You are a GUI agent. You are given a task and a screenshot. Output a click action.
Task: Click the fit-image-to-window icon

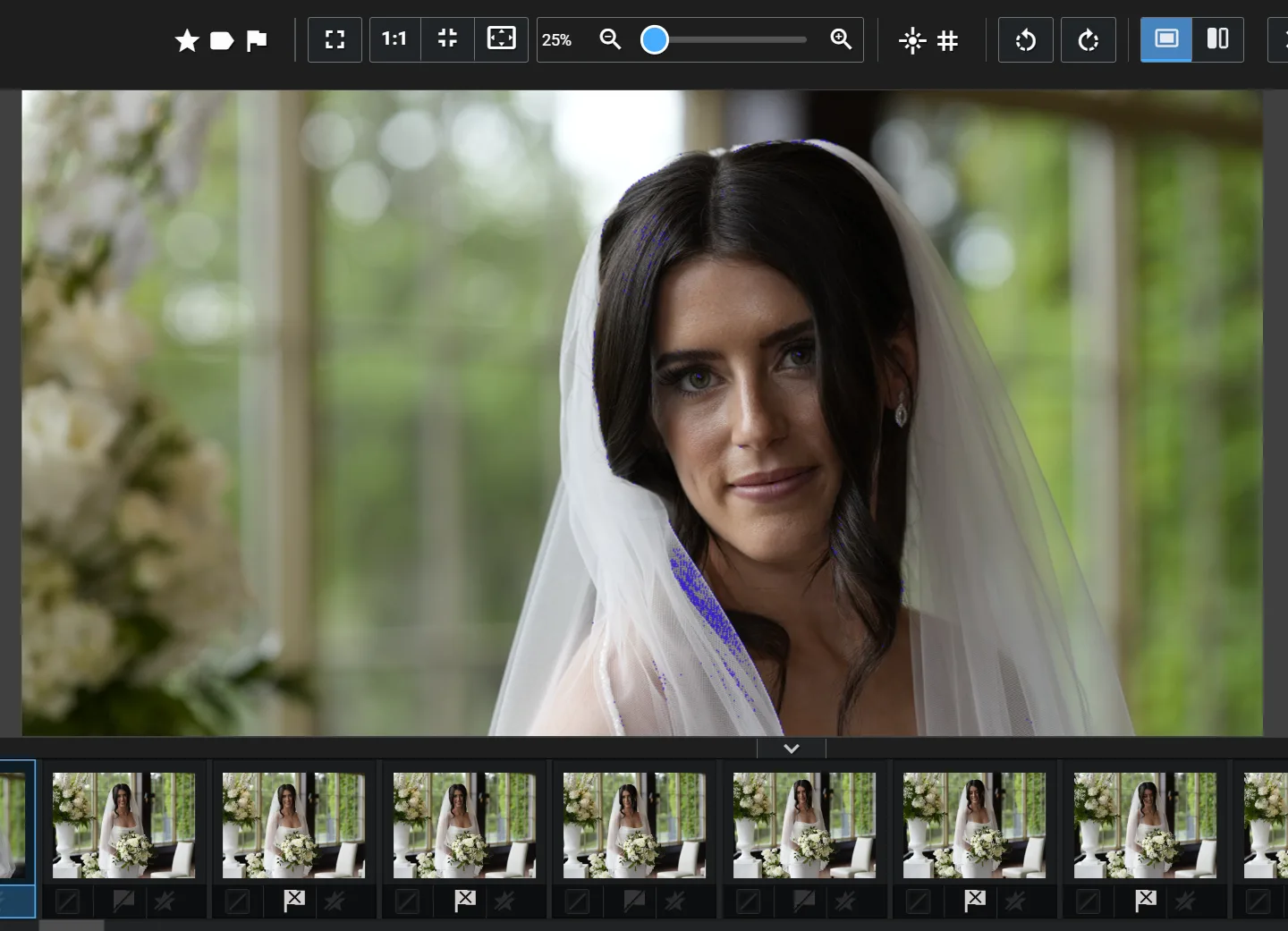click(501, 39)
